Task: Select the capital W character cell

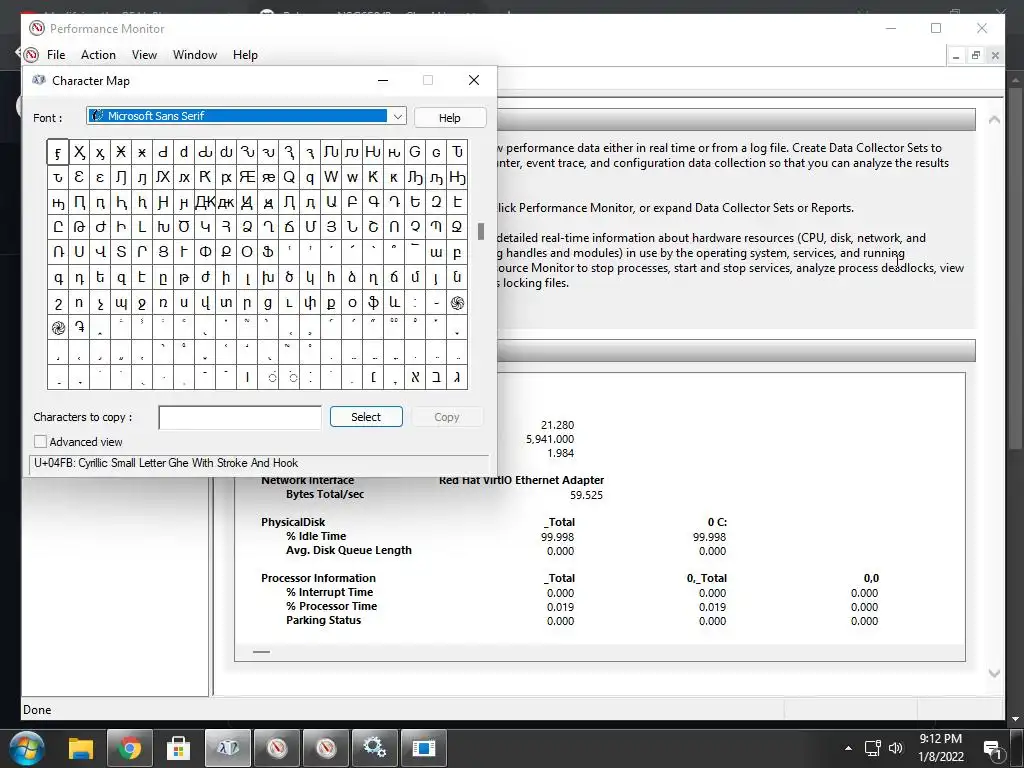Action: coord(331,177)
